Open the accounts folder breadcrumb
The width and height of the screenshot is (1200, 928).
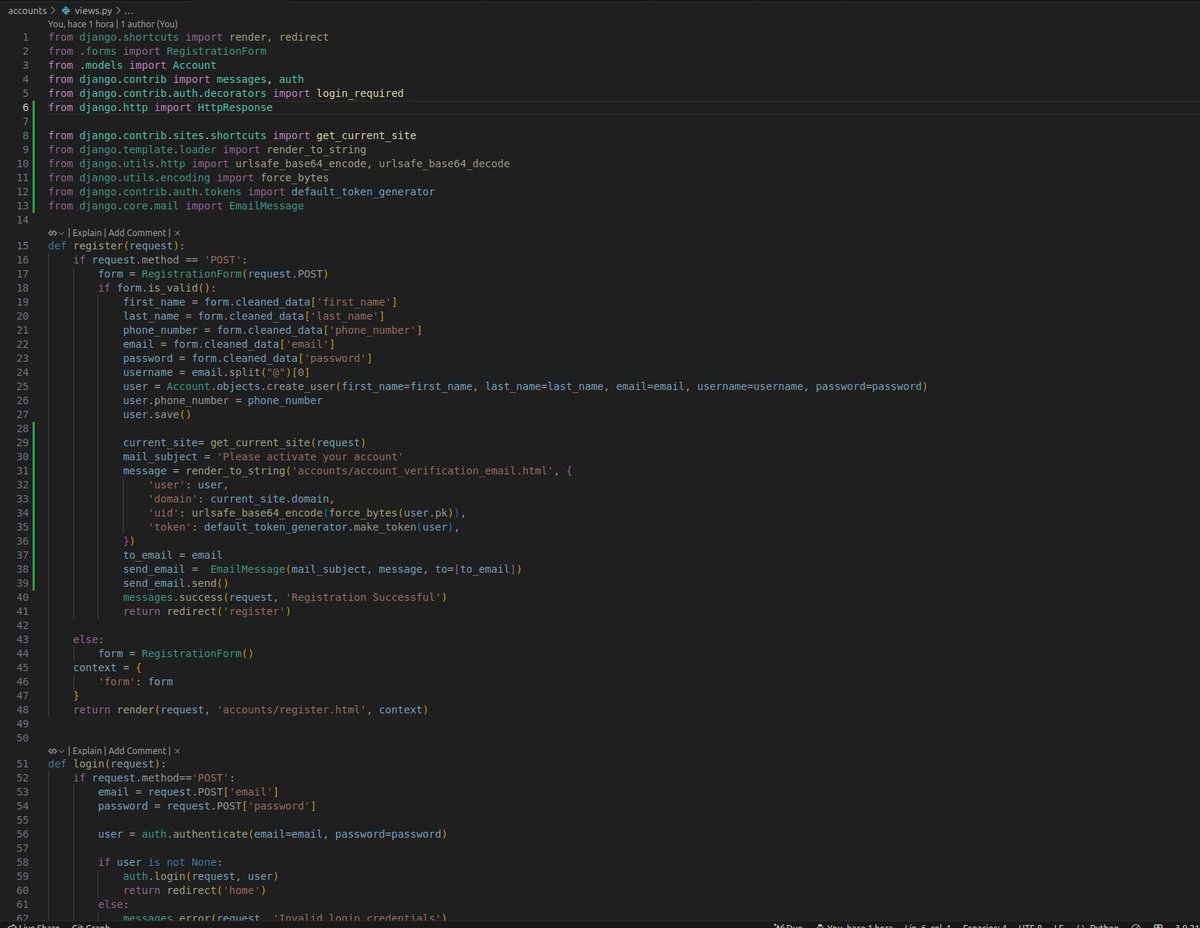[x=27, y=10]
